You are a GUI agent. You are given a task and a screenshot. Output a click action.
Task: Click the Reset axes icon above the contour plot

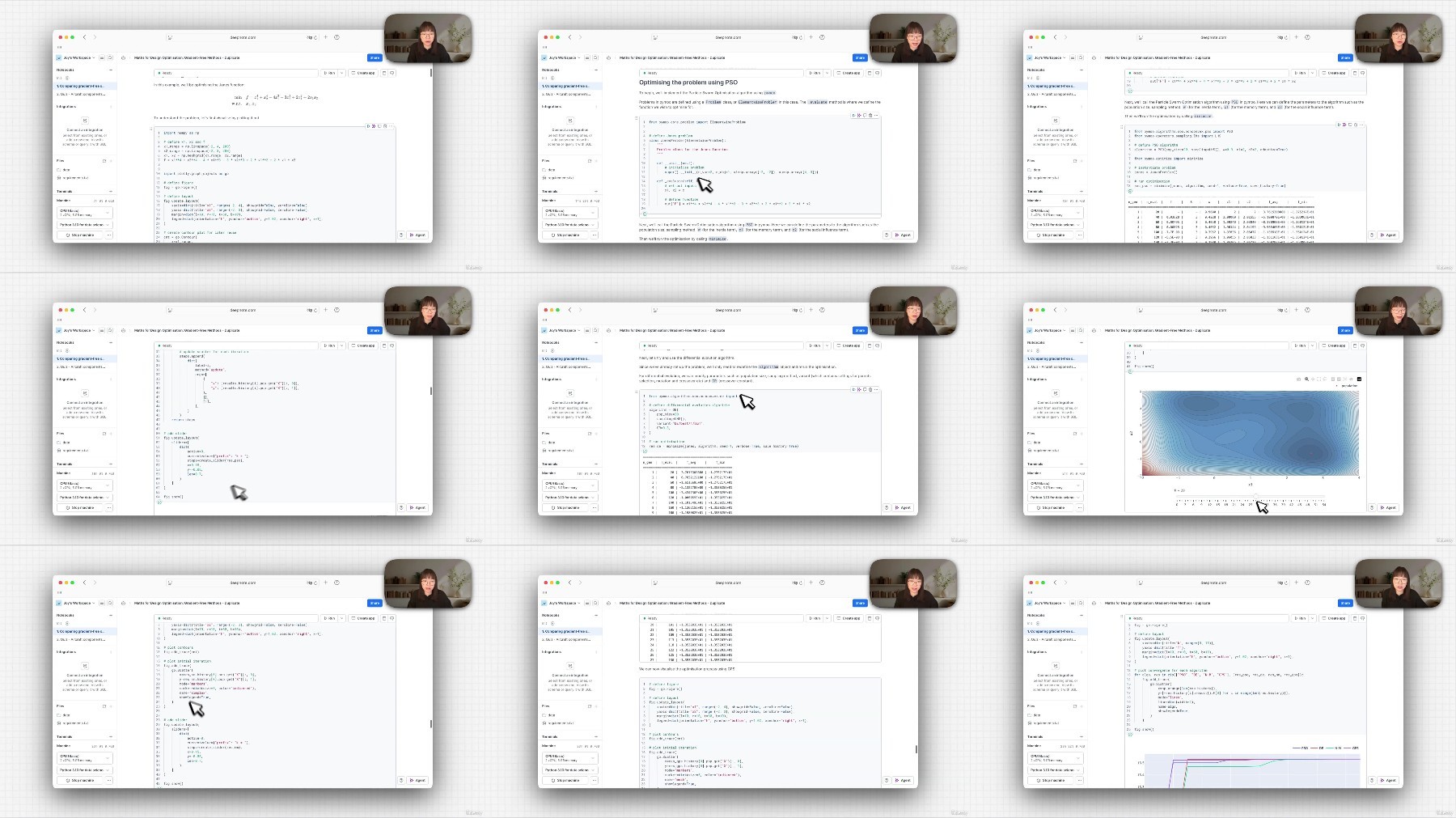click(1352, 379)
